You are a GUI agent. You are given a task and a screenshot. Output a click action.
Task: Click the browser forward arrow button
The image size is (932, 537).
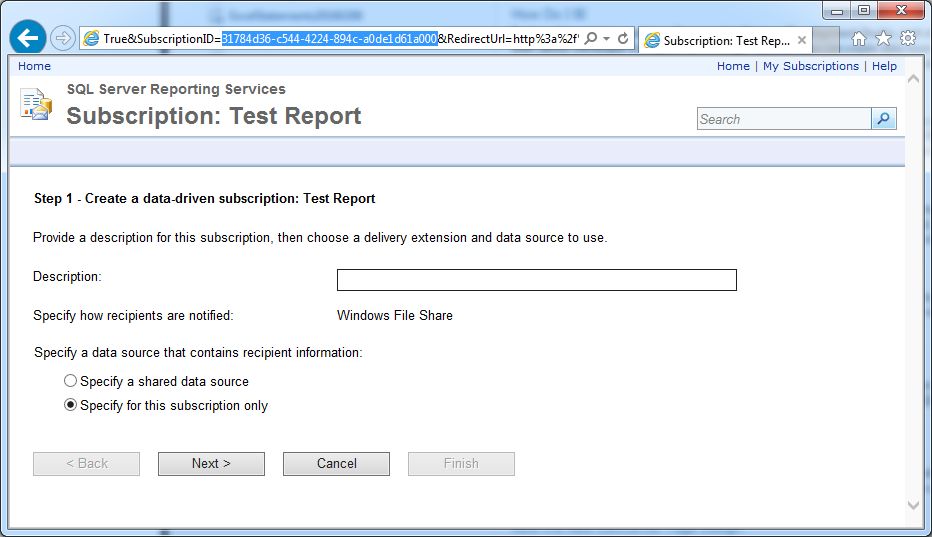(62, 39)
